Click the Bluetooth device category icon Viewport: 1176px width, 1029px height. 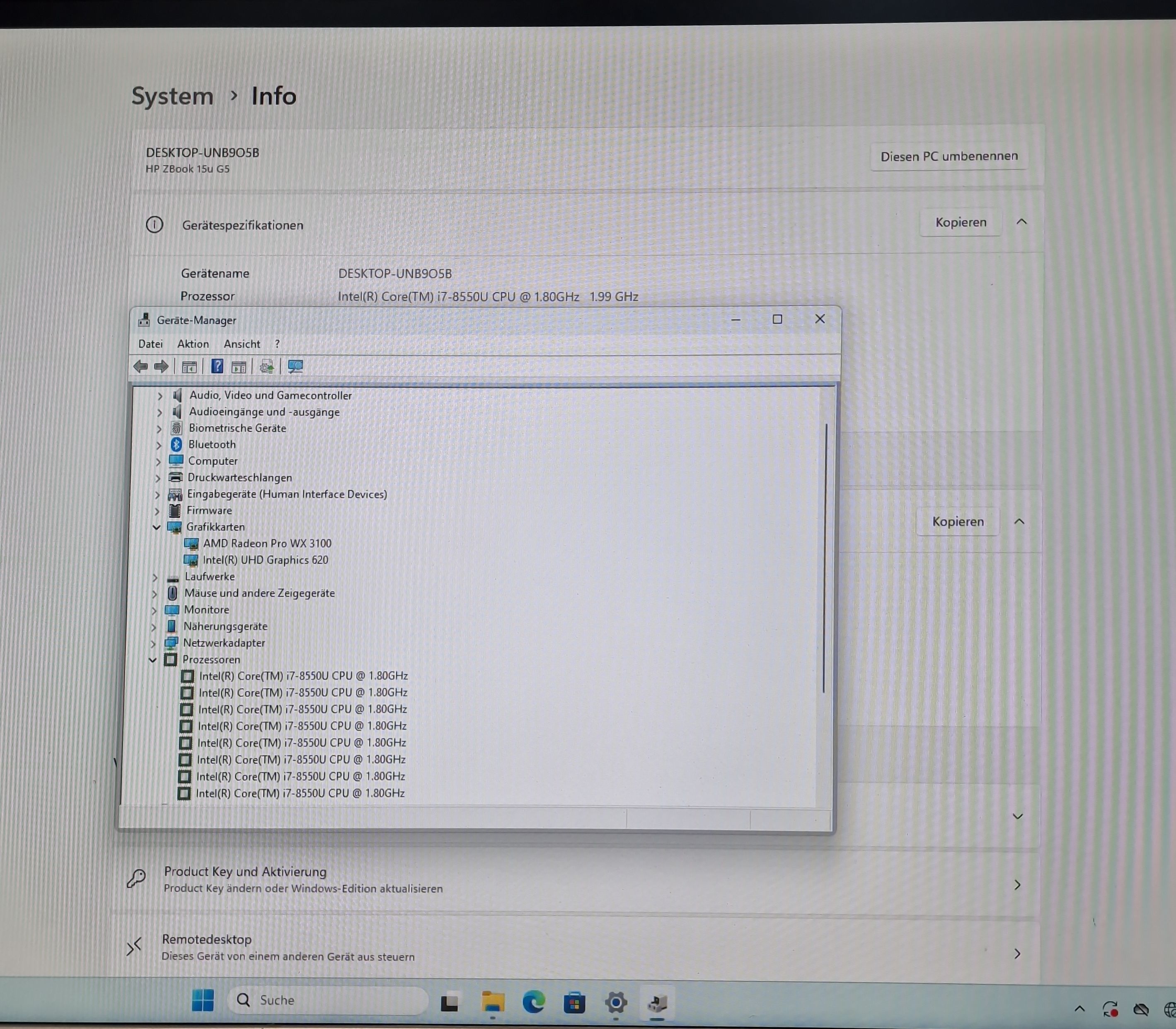coord(177,444)
